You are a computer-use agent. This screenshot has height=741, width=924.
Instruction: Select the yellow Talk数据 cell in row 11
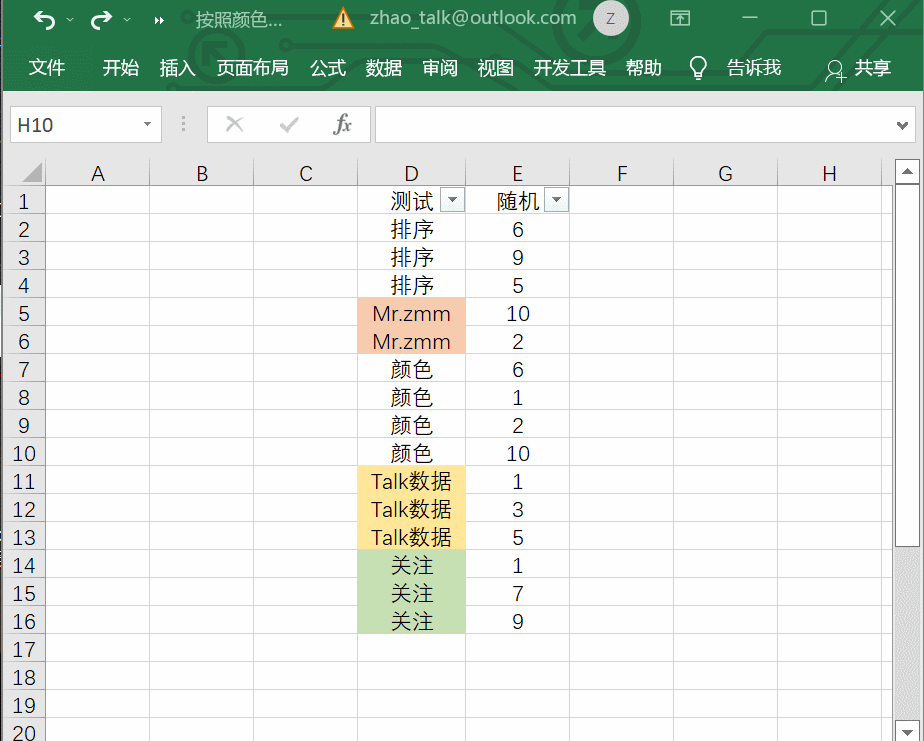(x=411, y=481)
